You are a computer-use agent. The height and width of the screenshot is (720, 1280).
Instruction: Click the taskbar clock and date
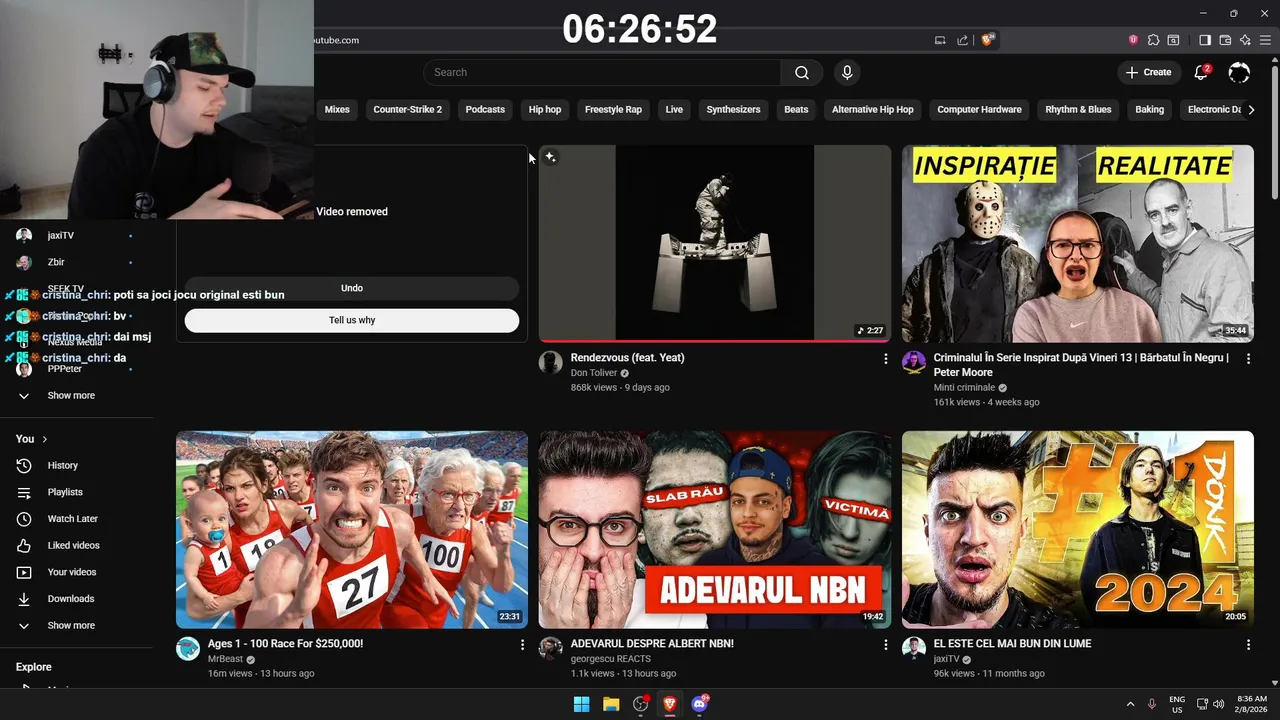[x=1251, y=704]
